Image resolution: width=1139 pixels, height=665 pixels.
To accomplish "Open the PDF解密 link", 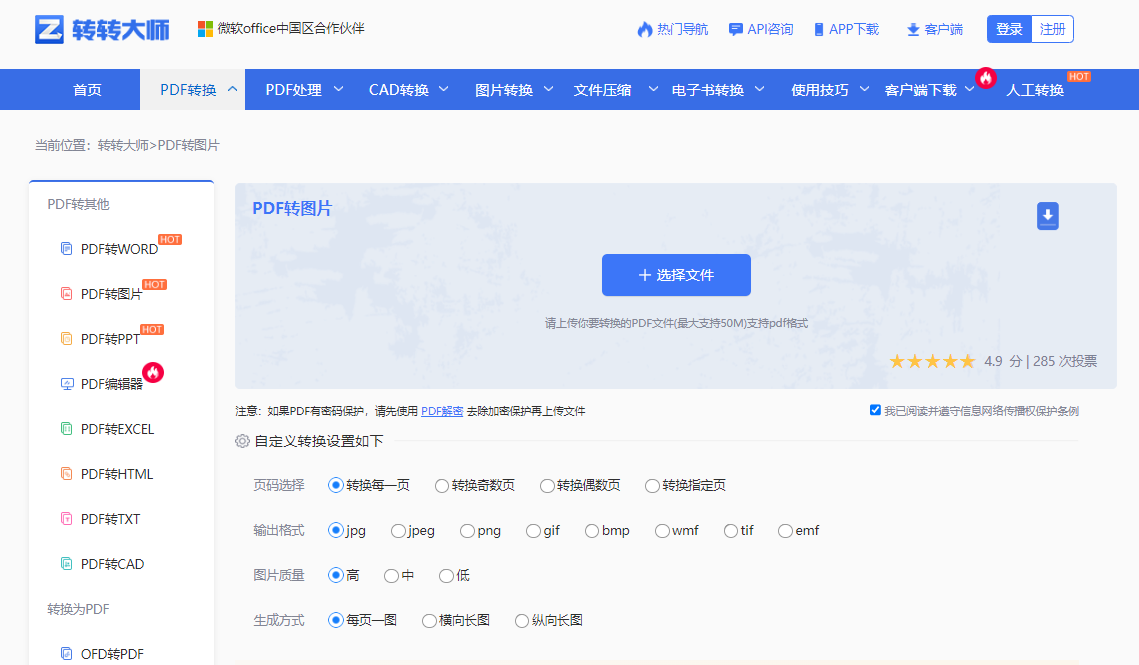I will click(x=443, y=410).
